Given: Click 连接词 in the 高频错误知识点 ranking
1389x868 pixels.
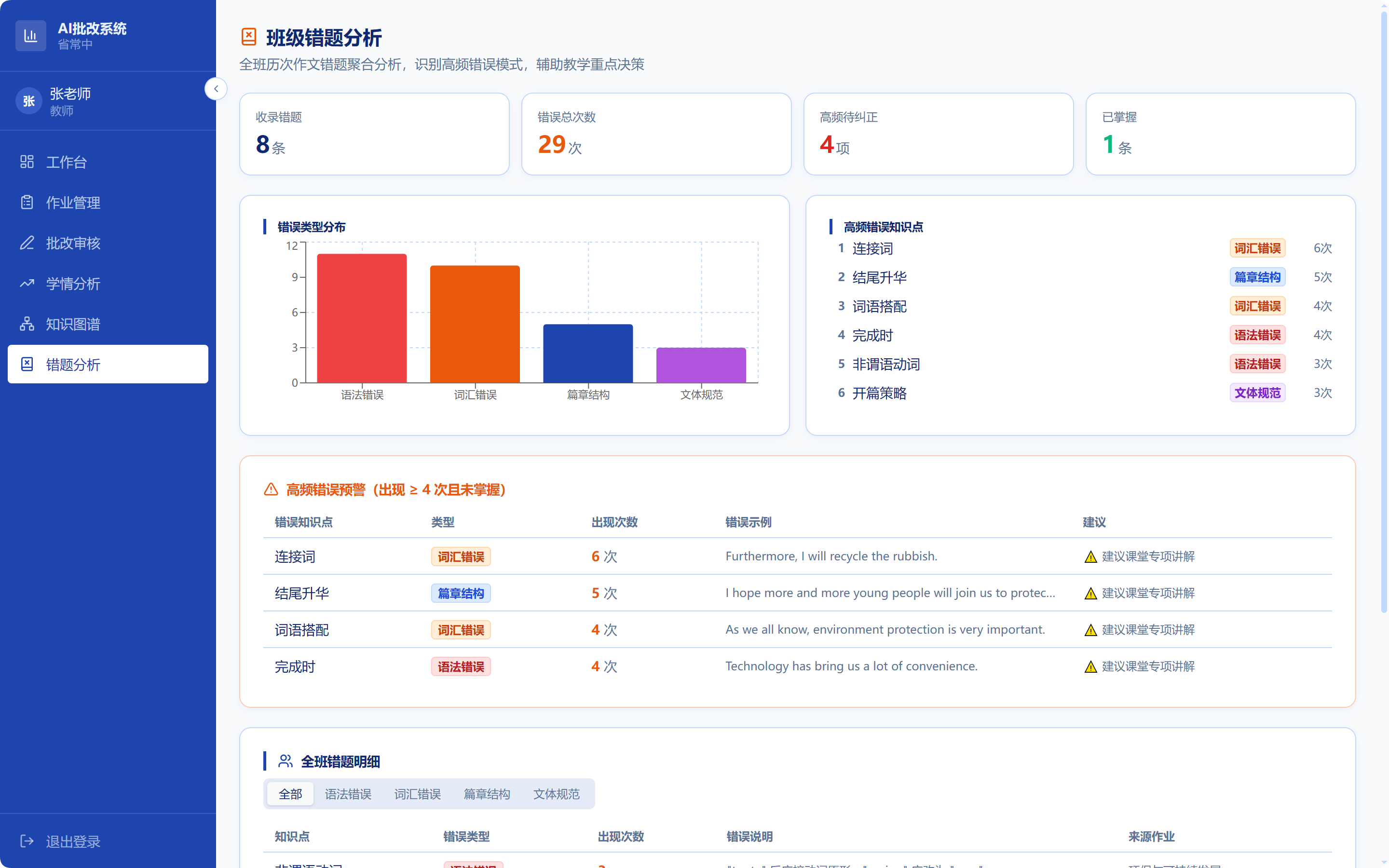Looking at the screenshot, I should point(872,248).
